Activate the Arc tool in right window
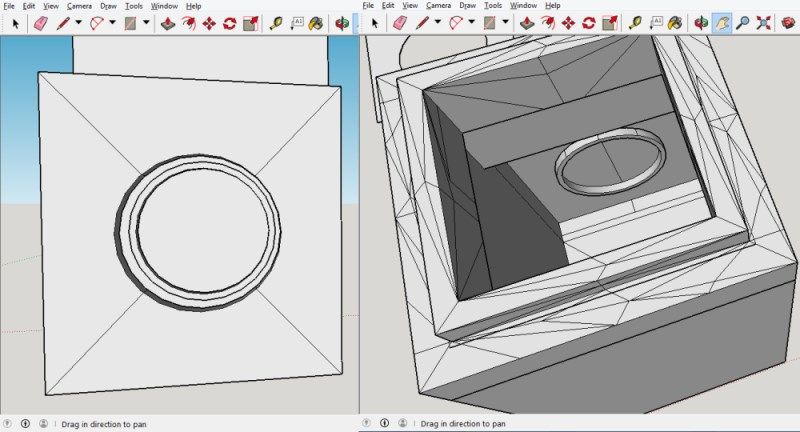 tap(456, 23)
